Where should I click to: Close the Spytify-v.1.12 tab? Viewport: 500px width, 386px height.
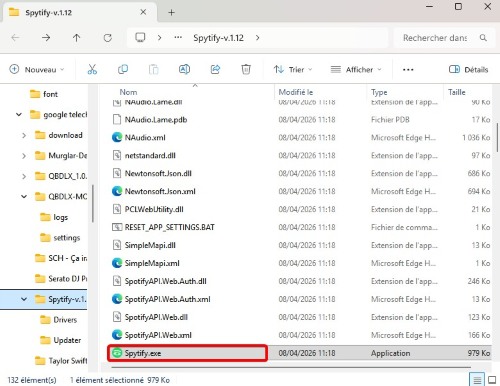tap(143, 12)
